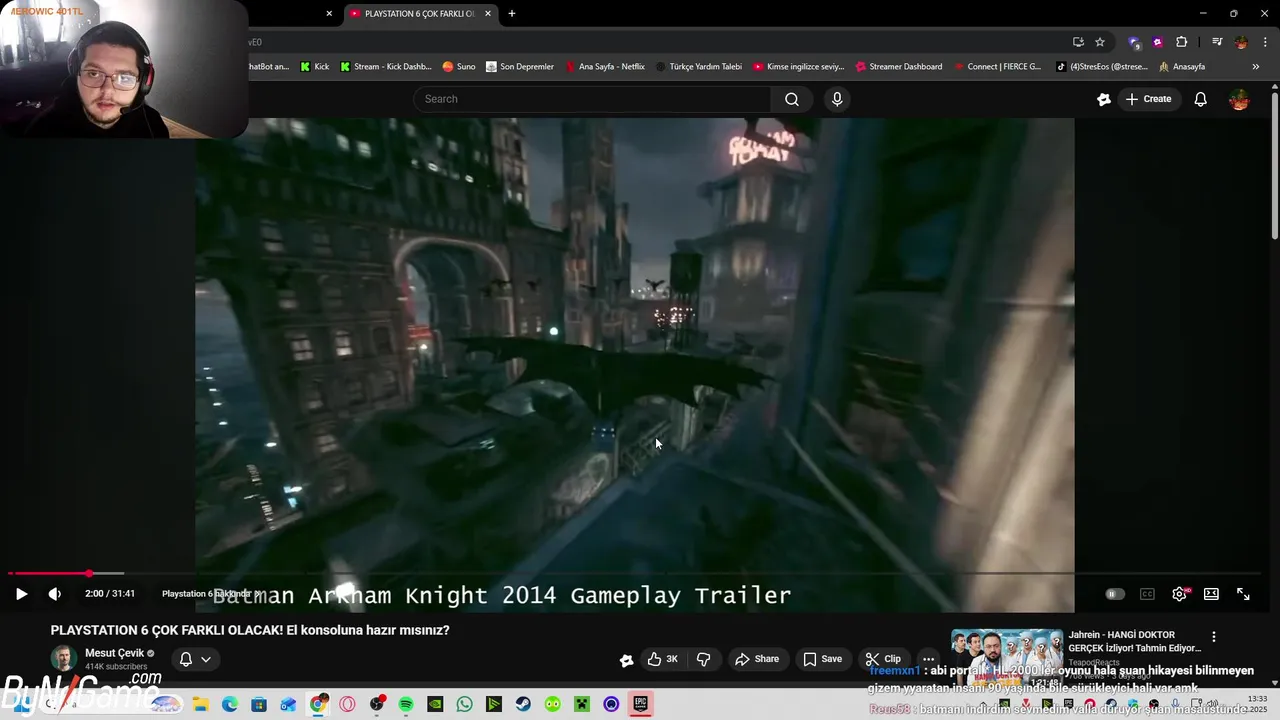
Task: Open File Explorer from taskbar
Action: pyautogui.click(x=200, y=704)
